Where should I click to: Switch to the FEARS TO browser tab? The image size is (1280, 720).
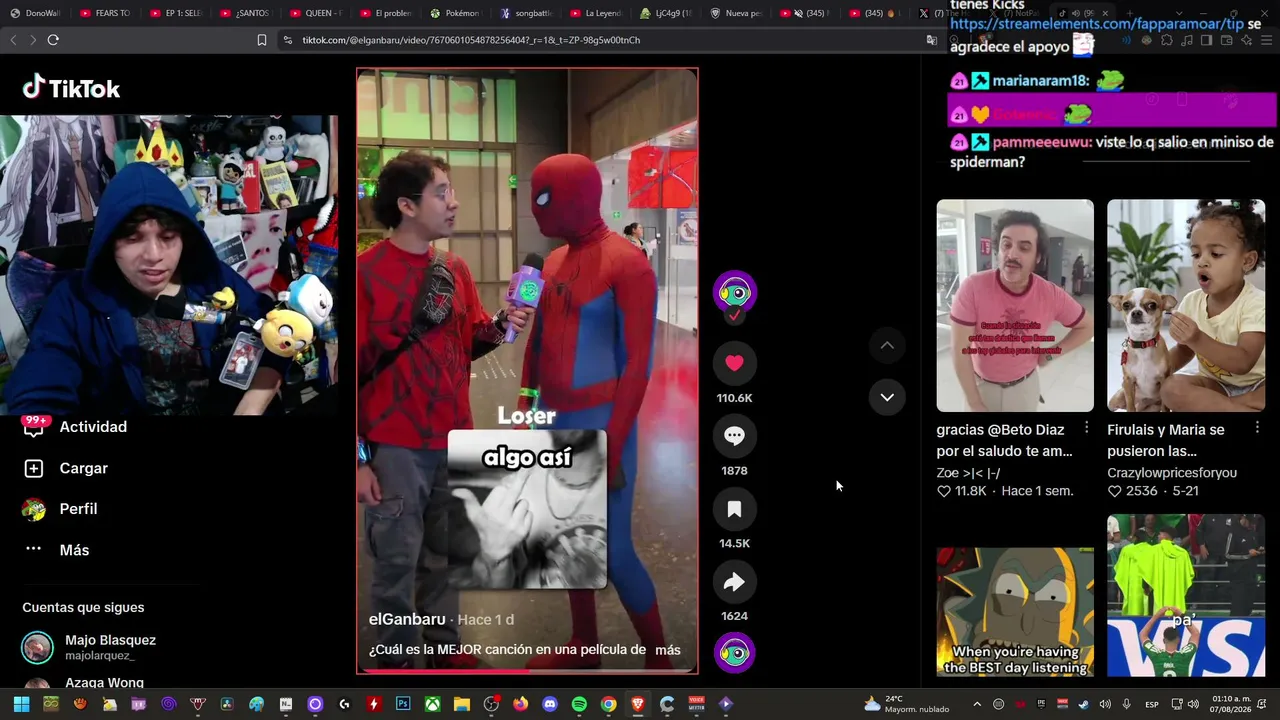105,13
